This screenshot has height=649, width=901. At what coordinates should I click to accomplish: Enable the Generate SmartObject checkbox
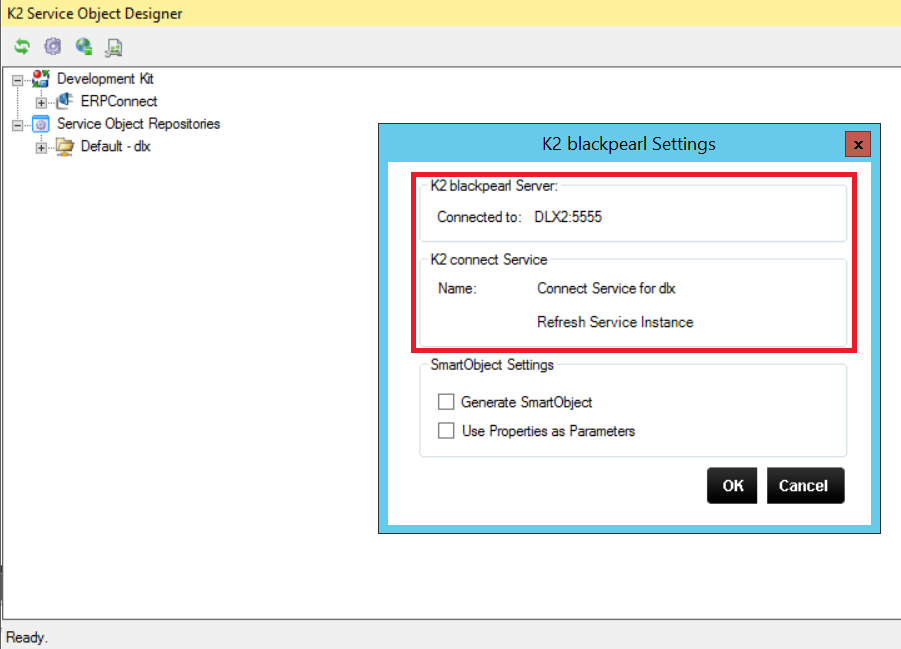click(446, 402)
